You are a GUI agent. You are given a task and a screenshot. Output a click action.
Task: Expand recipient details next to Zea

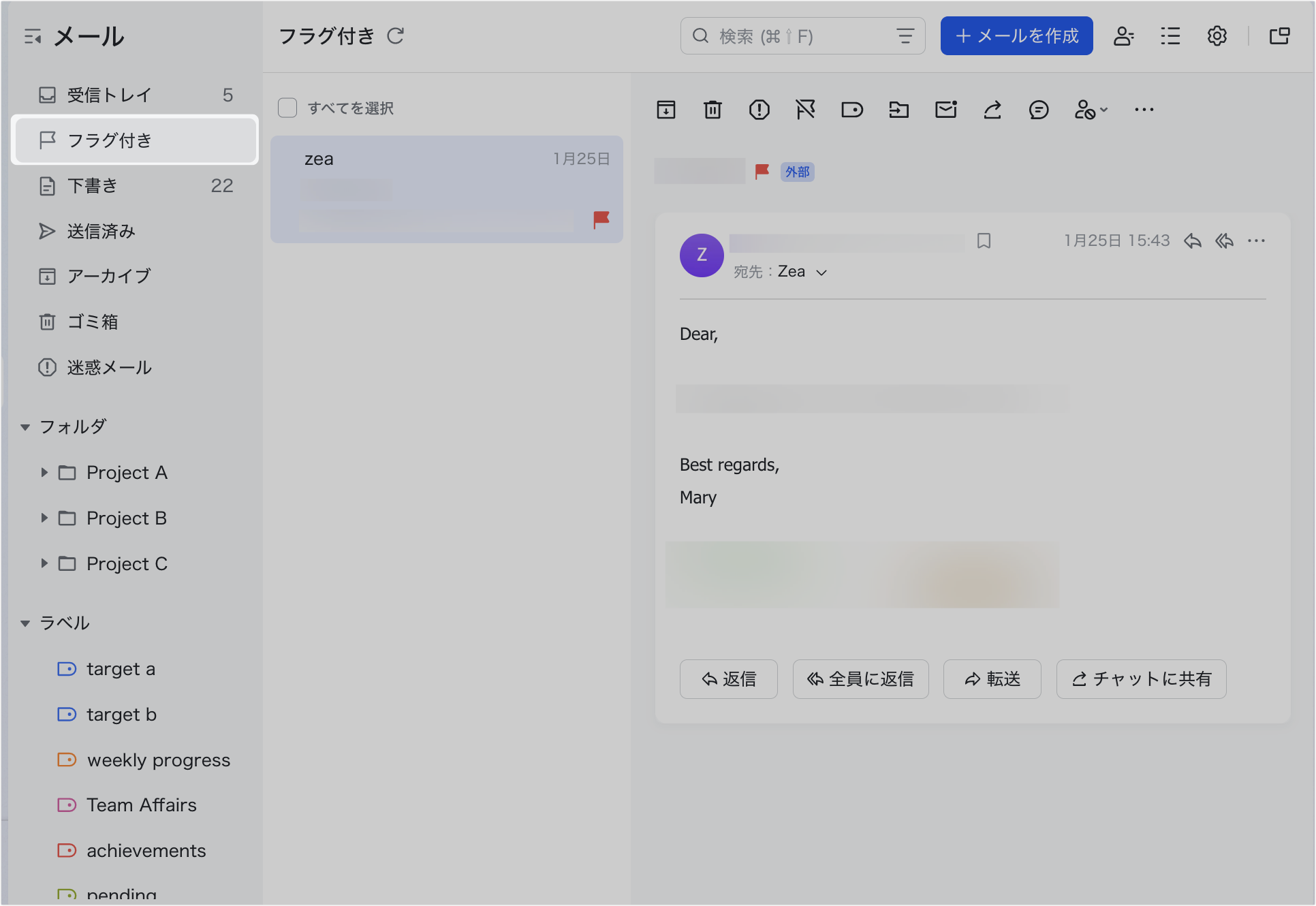821,272
